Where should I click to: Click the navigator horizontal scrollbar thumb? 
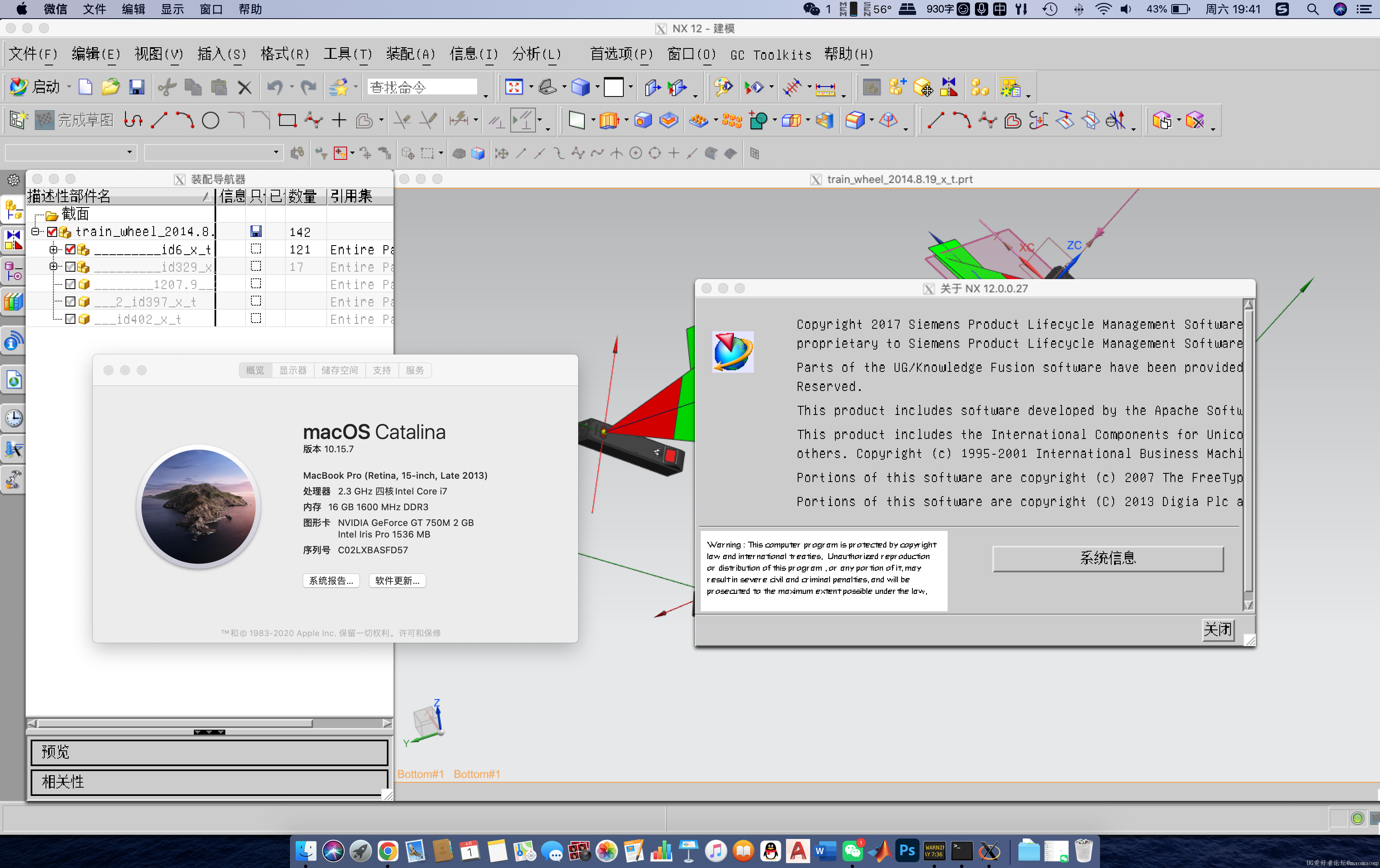pos(175,723)
